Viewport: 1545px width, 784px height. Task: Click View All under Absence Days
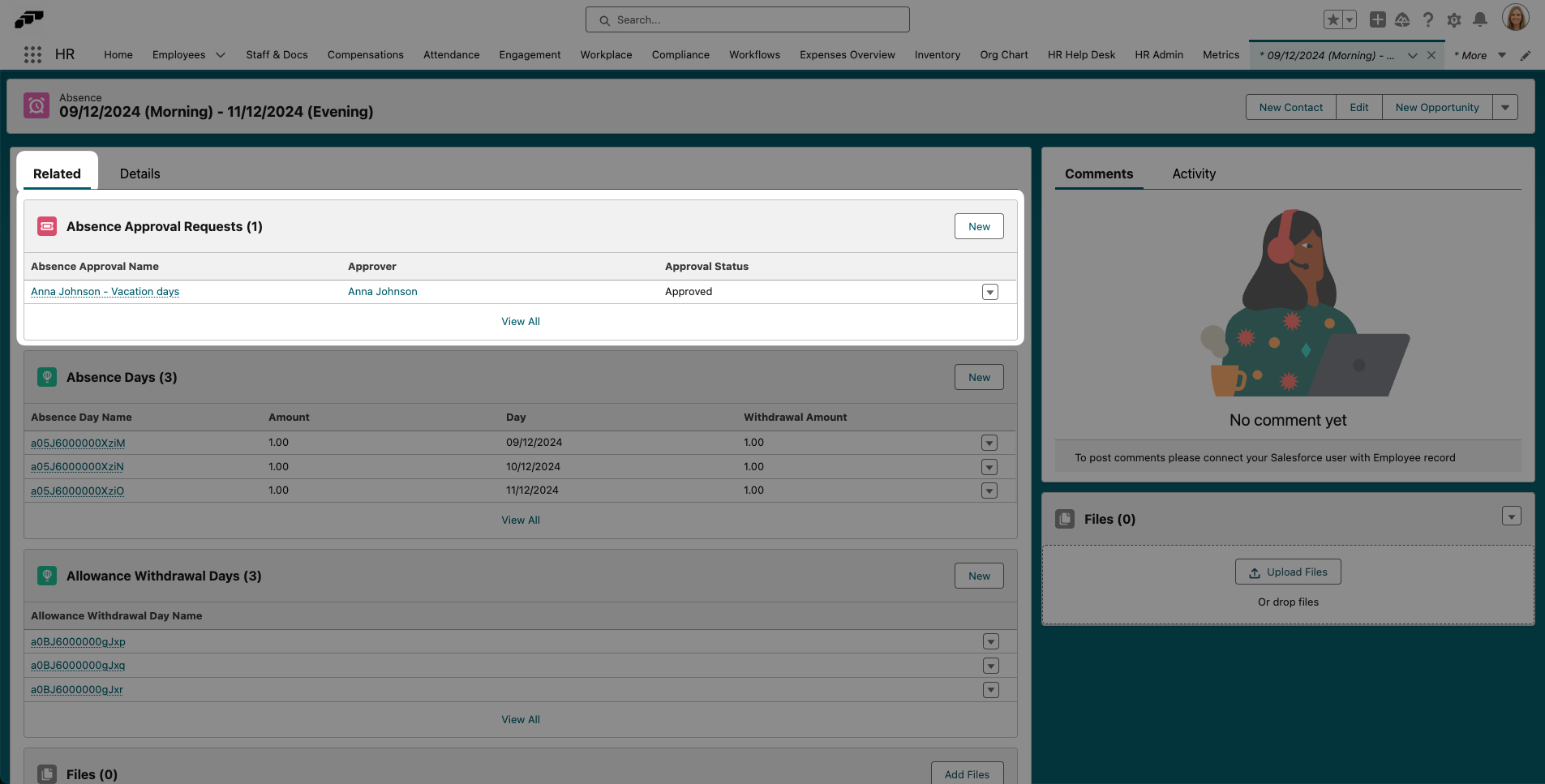[x=520, y=520]
